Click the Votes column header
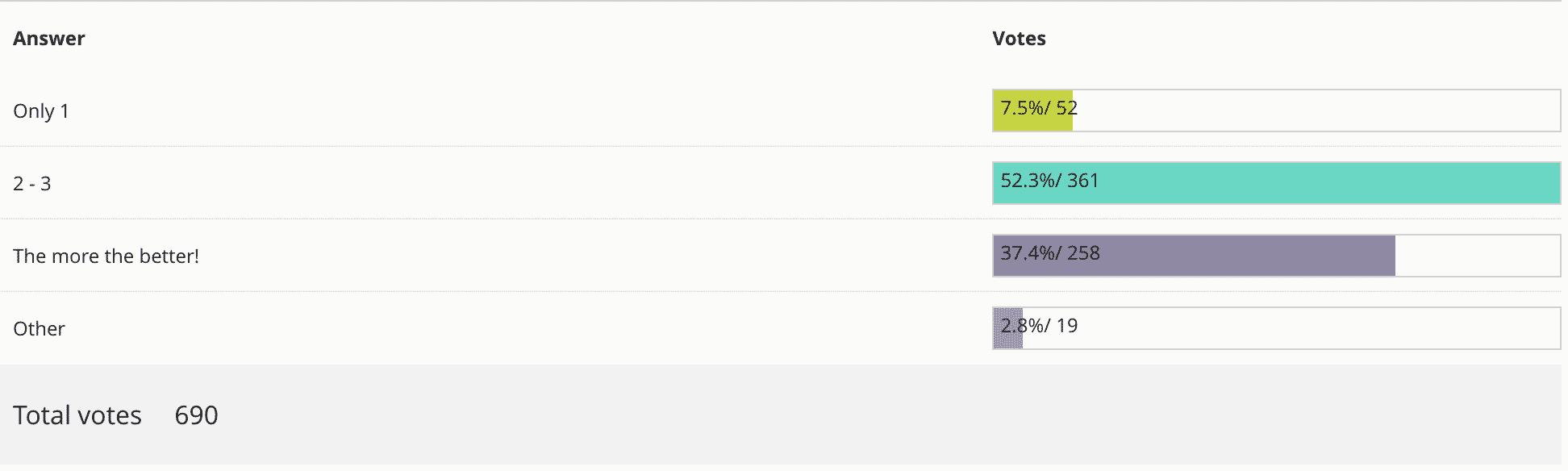The width and height of the screenshot is (1568, 471). (x=1019, y=39)
